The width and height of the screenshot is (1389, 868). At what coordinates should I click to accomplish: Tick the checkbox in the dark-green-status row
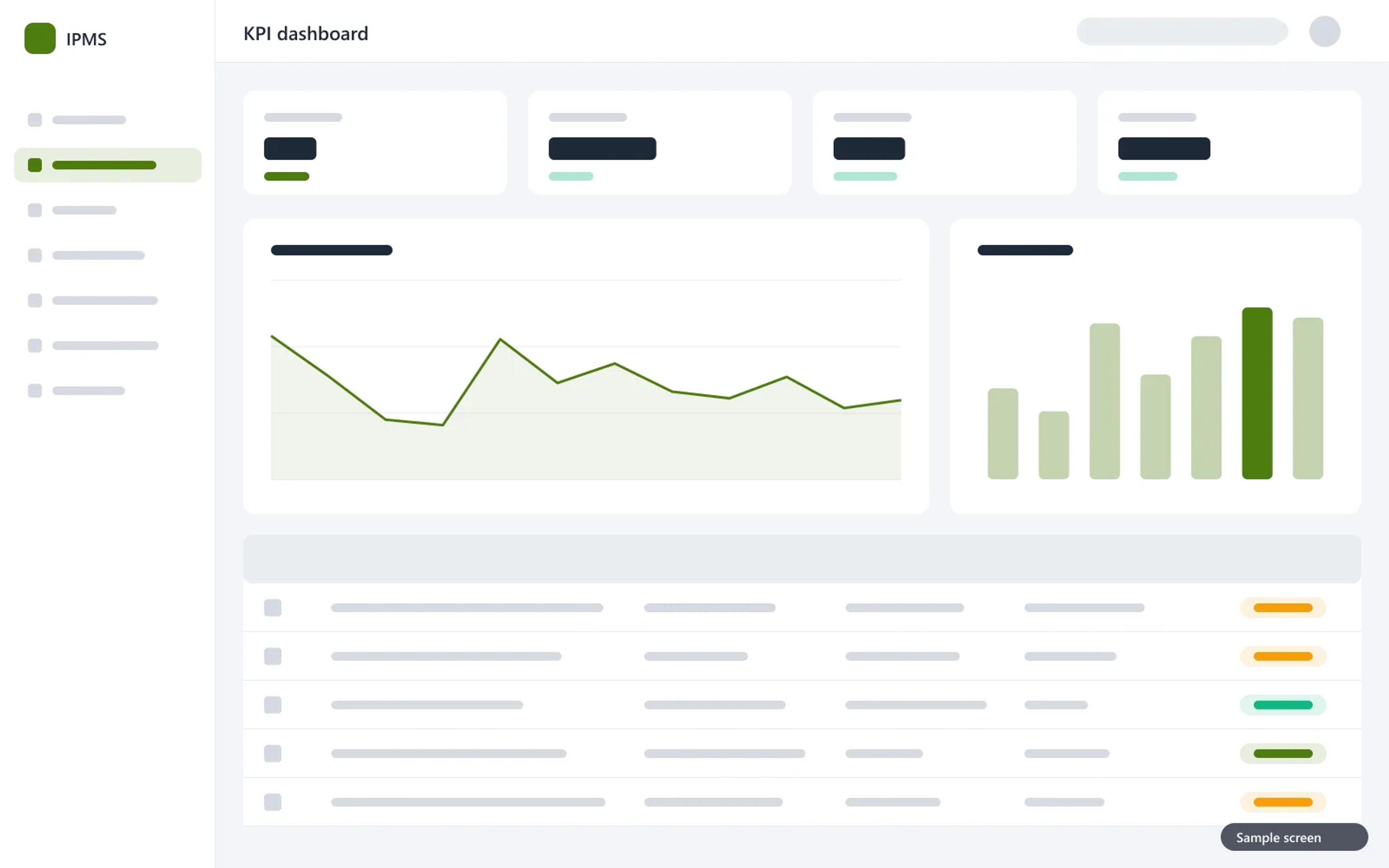click(273, 754)
